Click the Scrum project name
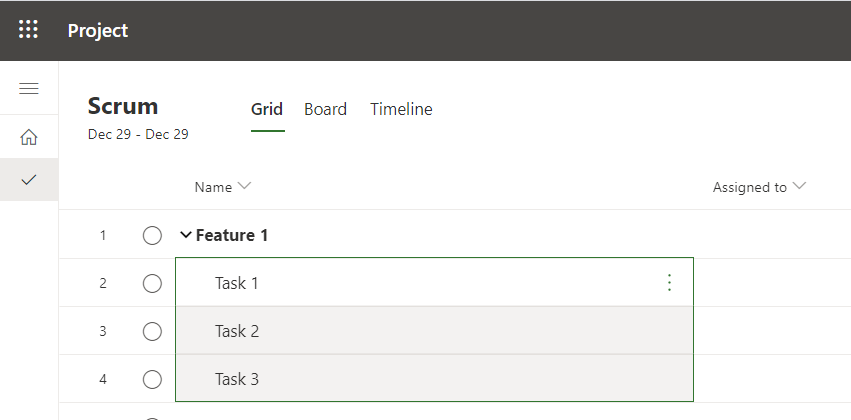This screenshot has height=420, width=851. click(123, 106)
